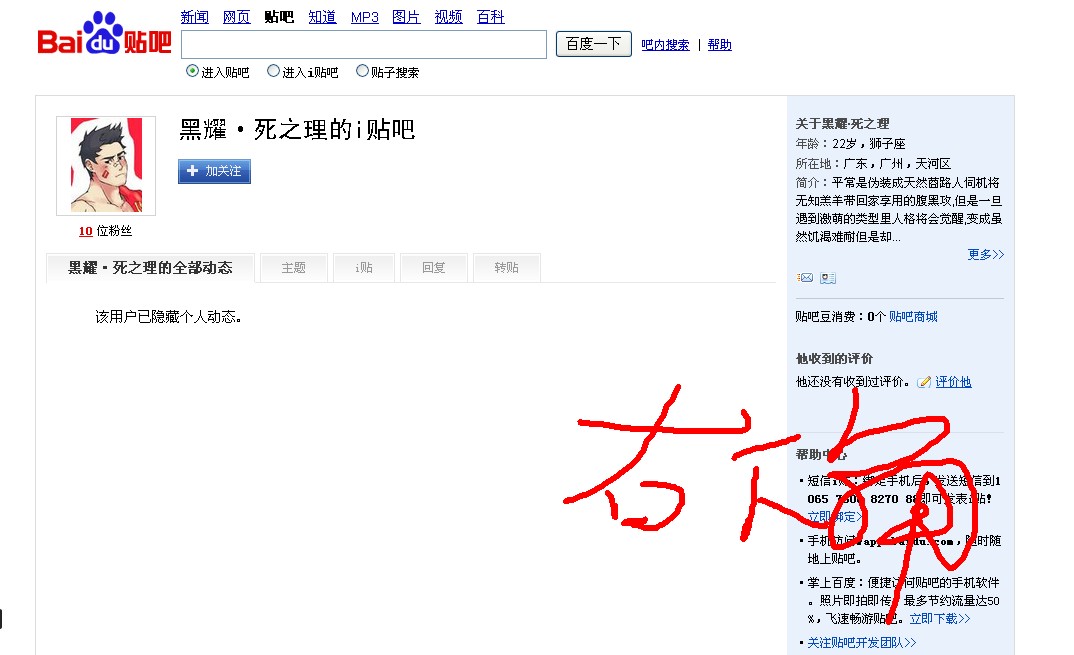Expand profile with 更多>> link
Screen dimensions: 1074x655
986,255
